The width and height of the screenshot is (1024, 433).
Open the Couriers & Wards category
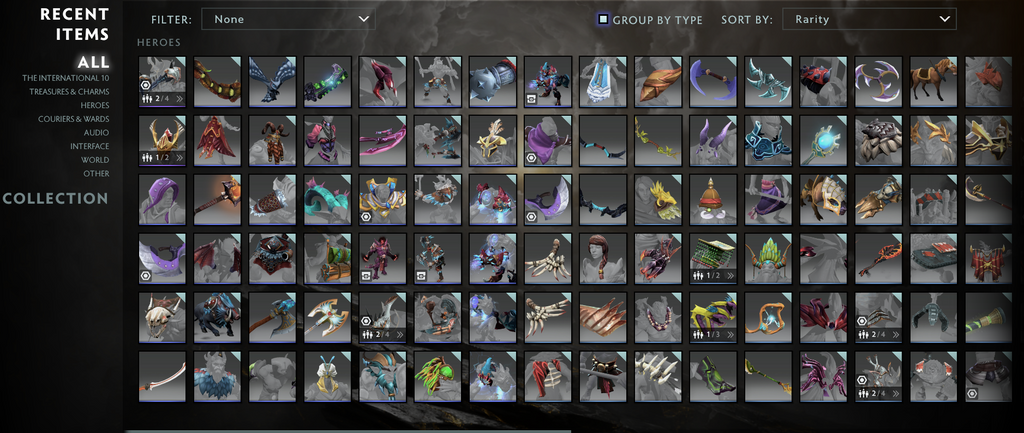(x=74, y=119)
